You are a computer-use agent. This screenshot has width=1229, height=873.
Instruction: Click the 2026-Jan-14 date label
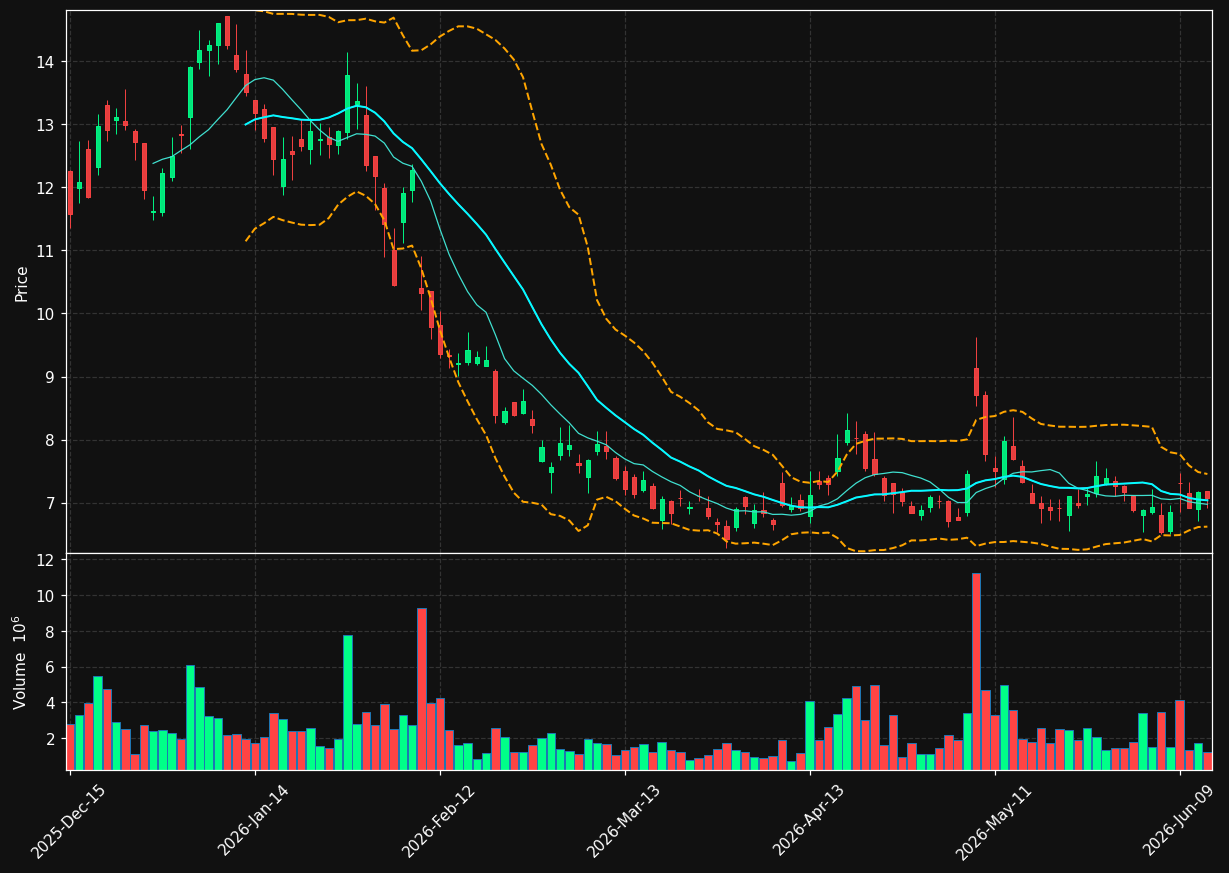pos(253,822)
